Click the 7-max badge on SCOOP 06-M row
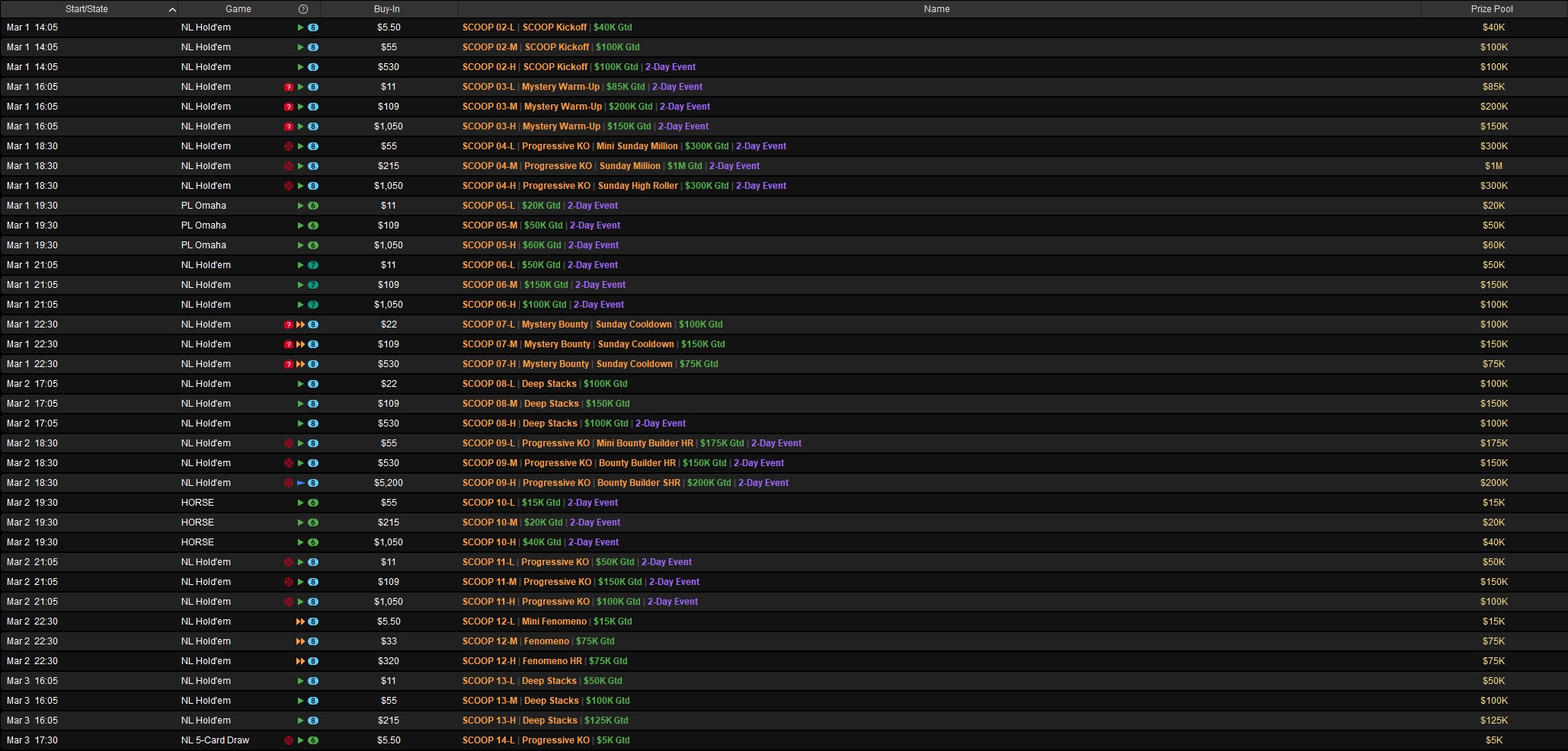 coord(313,285)
